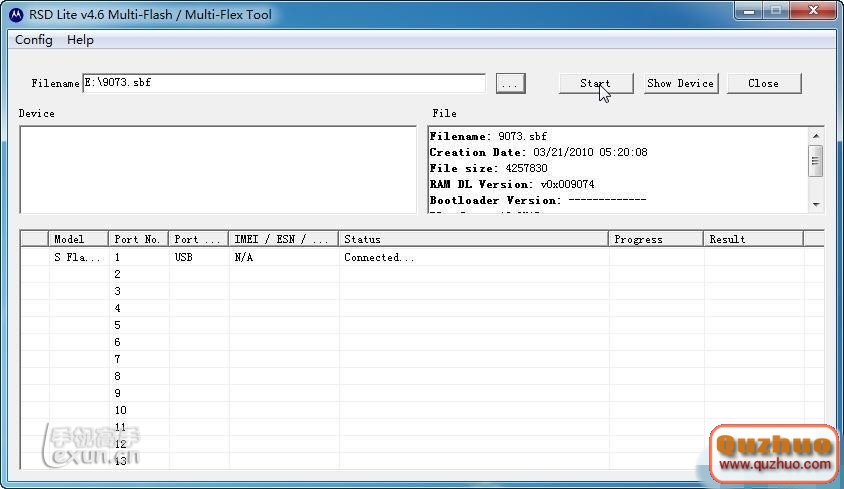
Task: Click the N/A IMEI cell
Action: click(x=284, y=257)
